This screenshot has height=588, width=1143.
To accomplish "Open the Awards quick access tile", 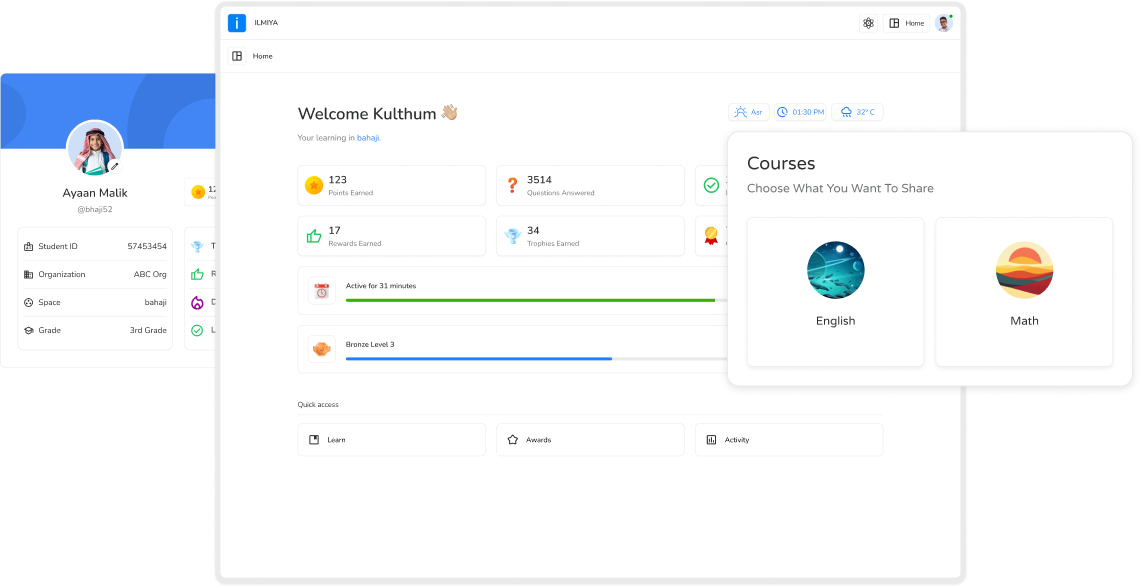I will (x=590, y=440).
